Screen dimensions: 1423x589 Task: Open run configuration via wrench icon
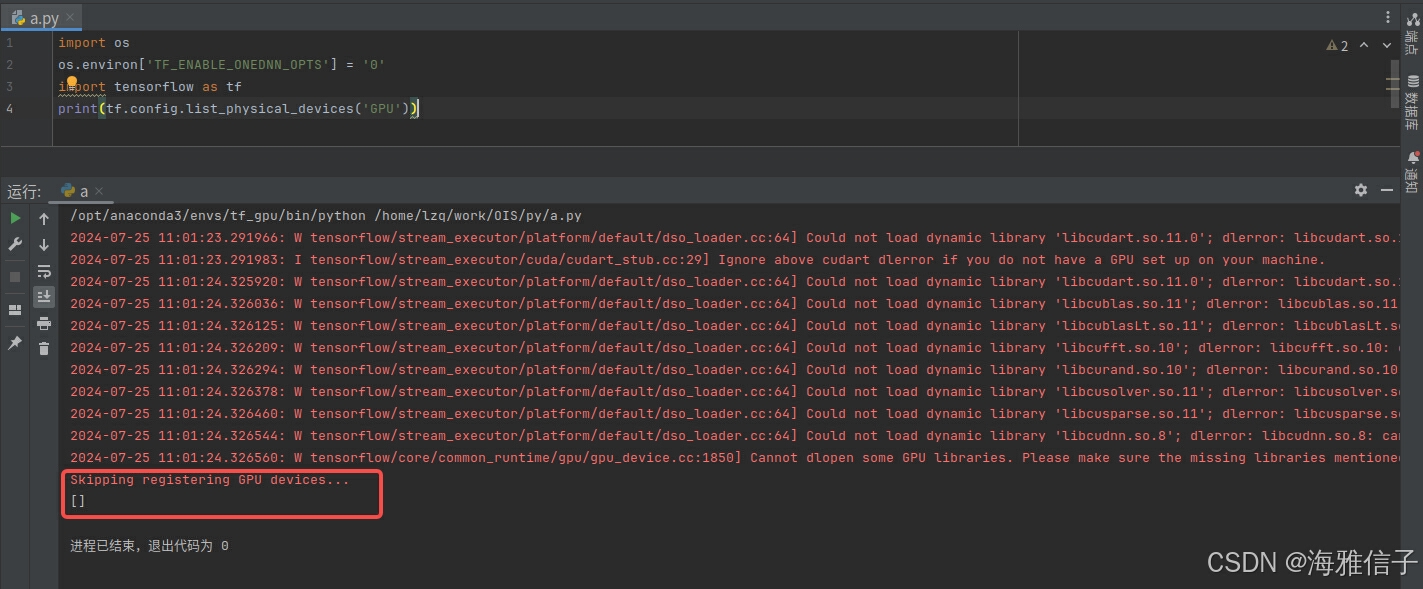click(x=15, y=244)
